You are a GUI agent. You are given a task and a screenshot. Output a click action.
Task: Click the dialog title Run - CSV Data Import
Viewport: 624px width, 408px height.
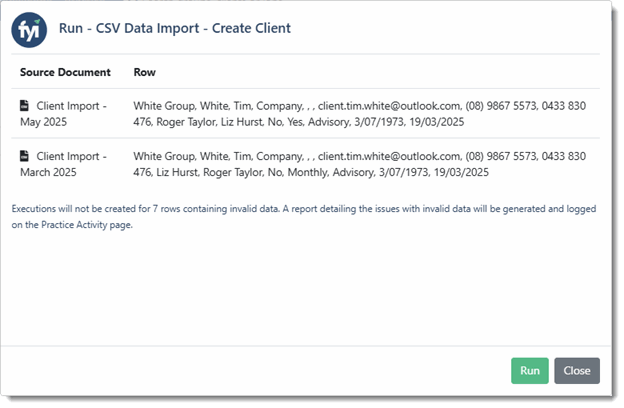click(175, 28)
